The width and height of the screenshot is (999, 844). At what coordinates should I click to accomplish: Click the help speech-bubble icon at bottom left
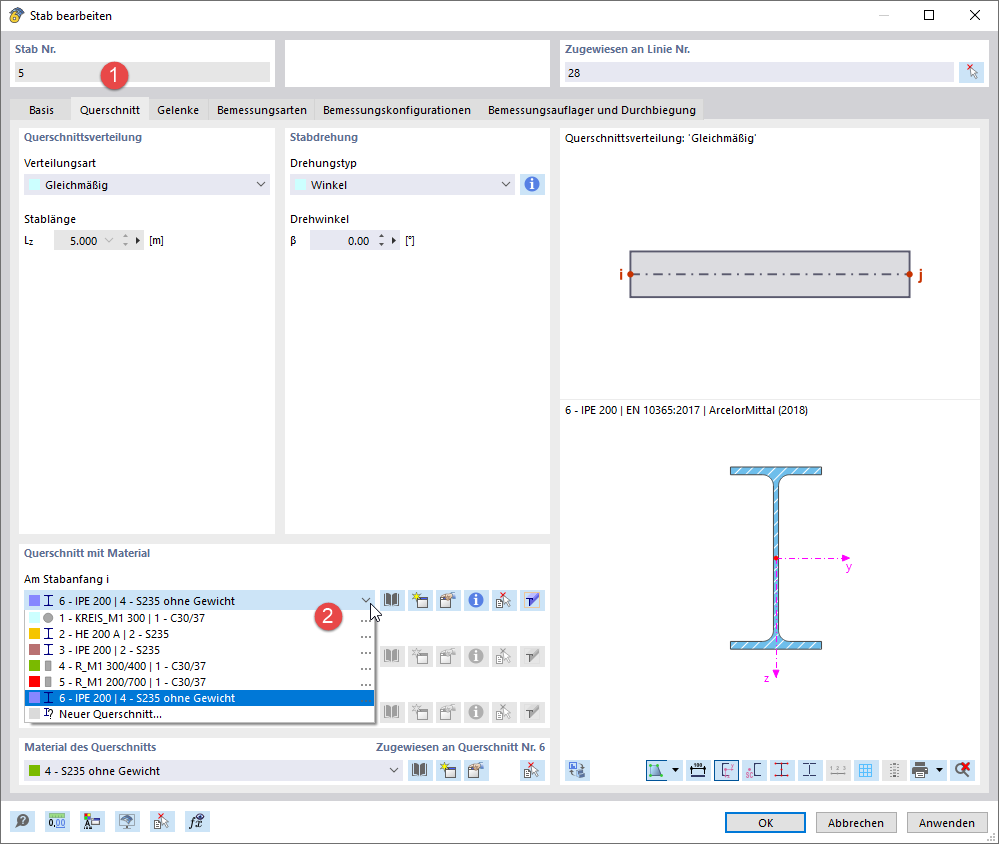[22, 822]
